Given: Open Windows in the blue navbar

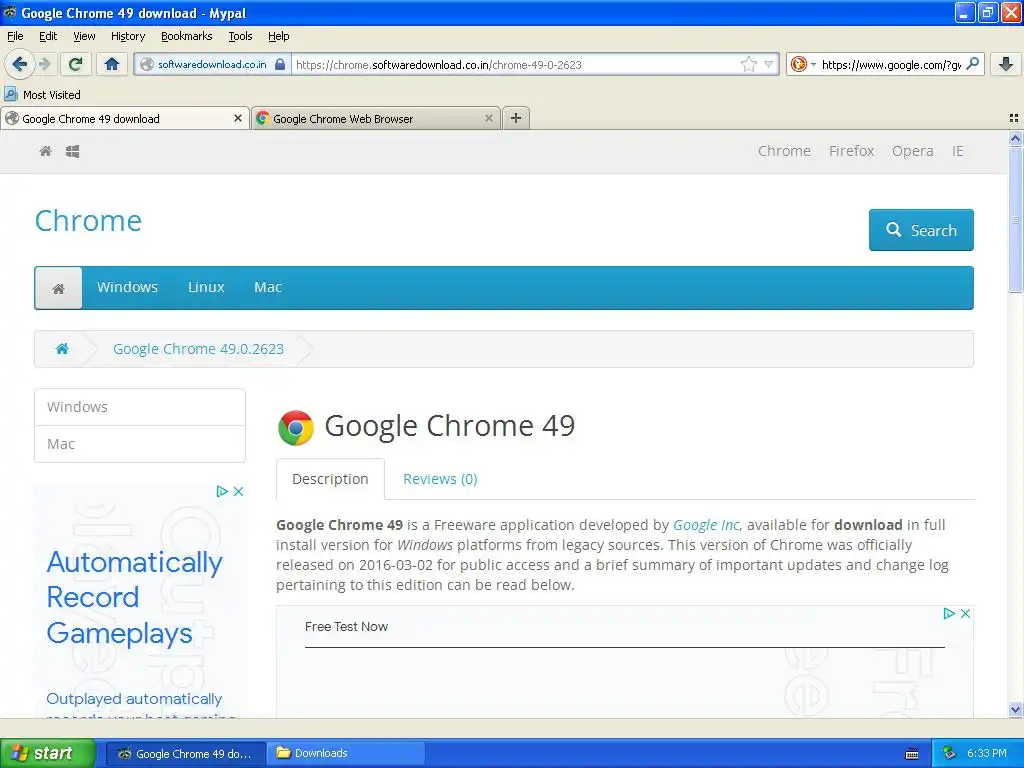Looking at the screenshot, I should (x=127, y=287).
